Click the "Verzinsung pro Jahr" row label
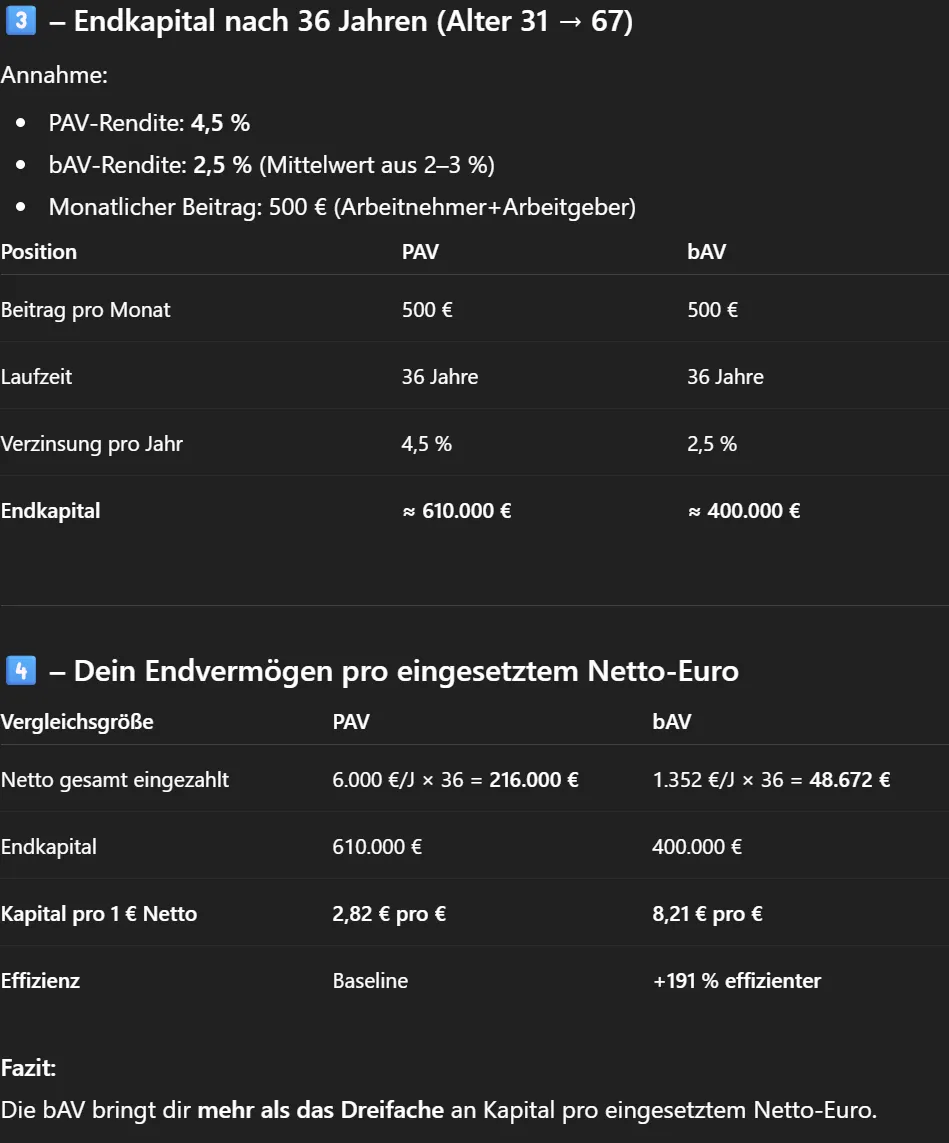Screen dimensions: 949x1143 pyautogui.click(x=92, y=444)
